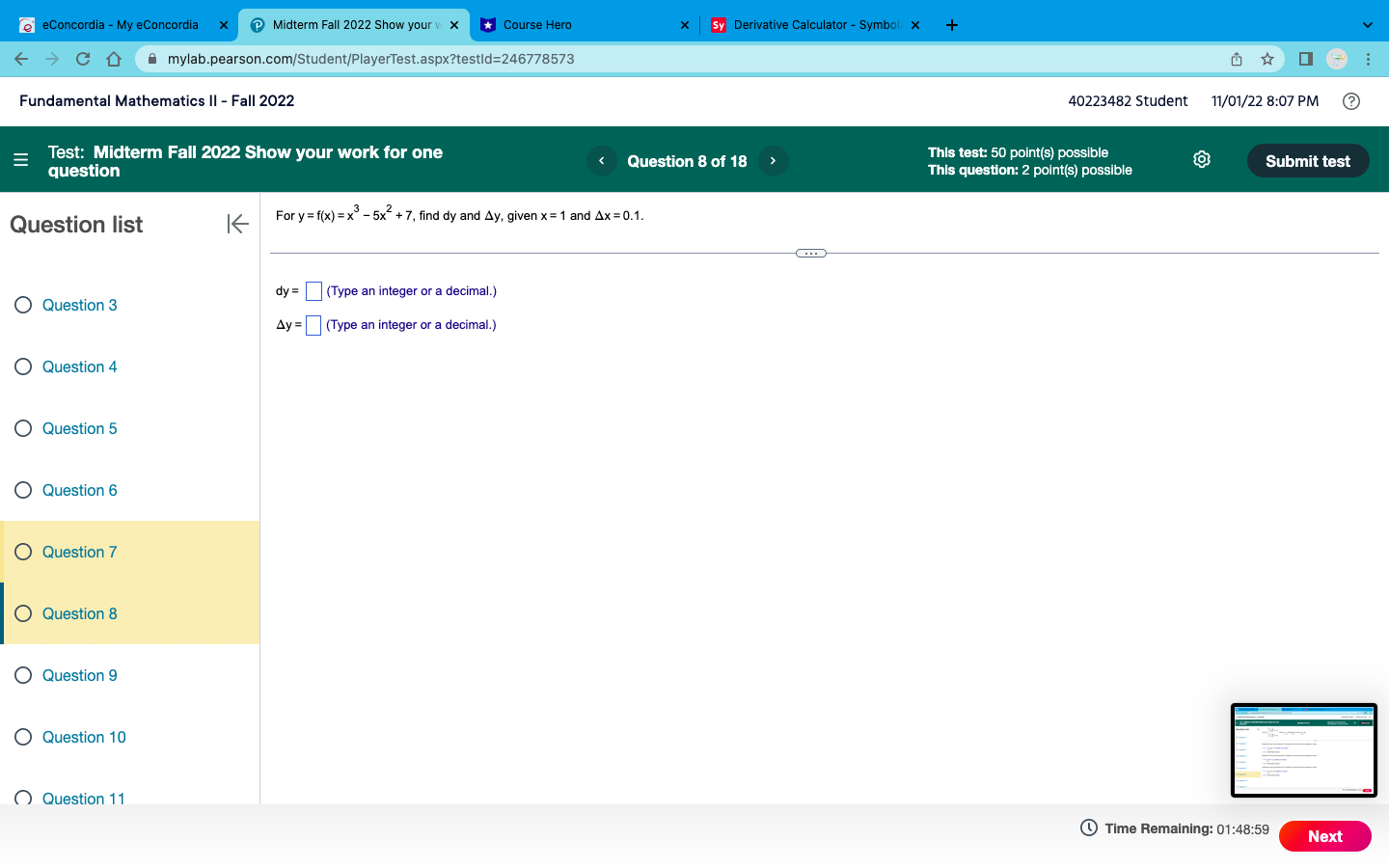Click the Time Remaining clock icon

click(1089, 827)
